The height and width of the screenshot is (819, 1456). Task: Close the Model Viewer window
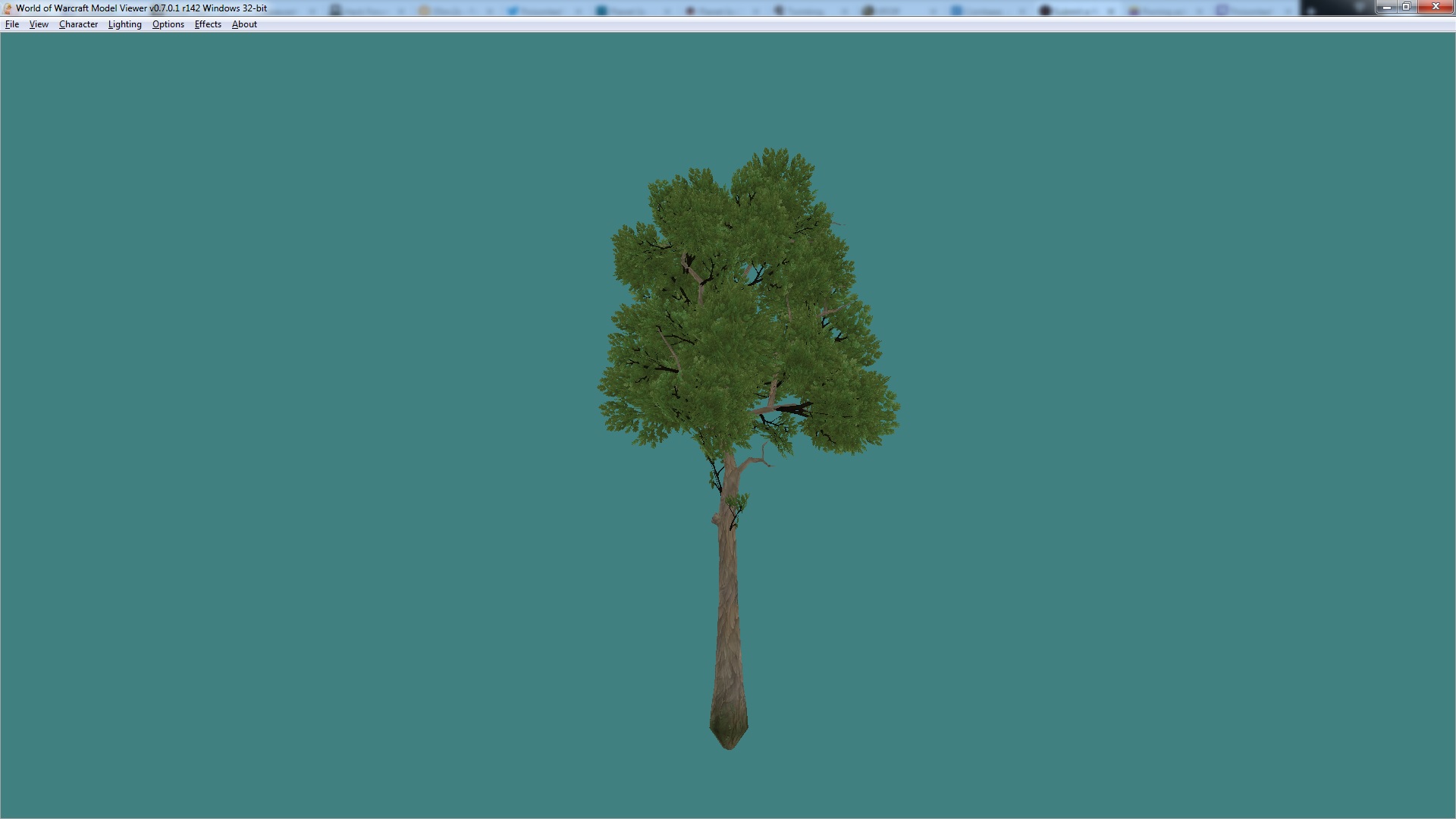(x=1436, y=7)
